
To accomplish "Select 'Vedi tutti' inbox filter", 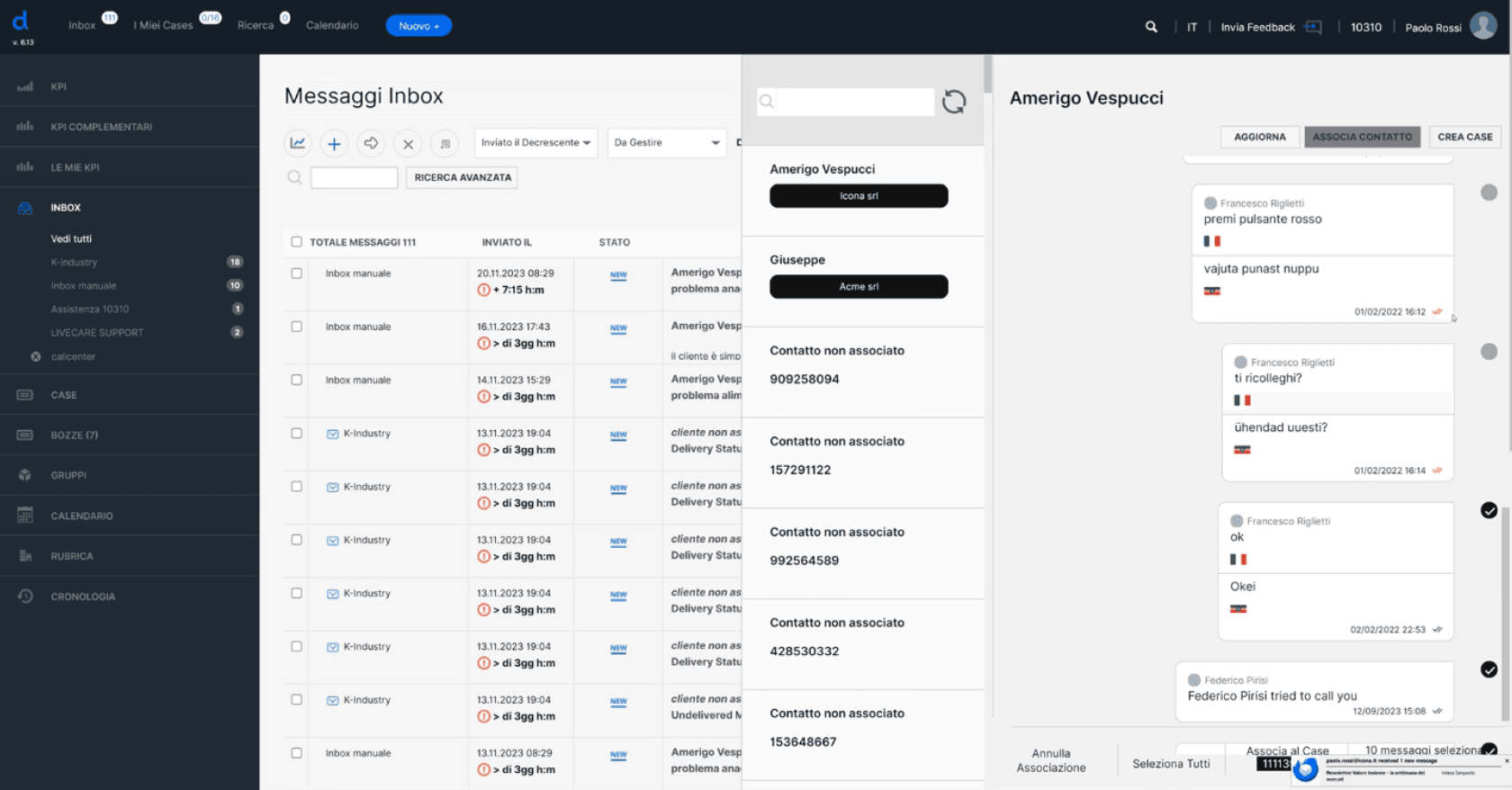I will (71, 239).
